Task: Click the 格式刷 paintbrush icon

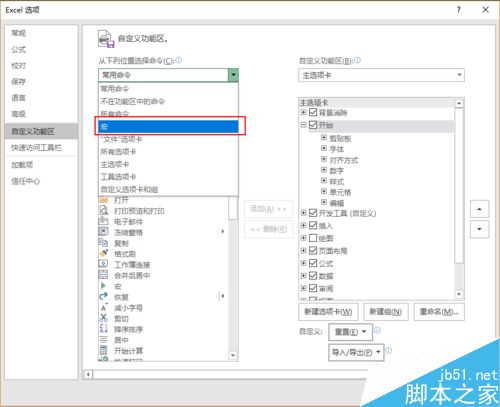Action: click(104, 253)
